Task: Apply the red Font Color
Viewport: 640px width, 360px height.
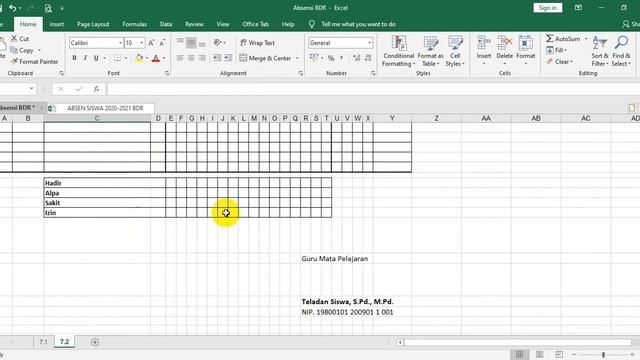Action: pos(156,58)
